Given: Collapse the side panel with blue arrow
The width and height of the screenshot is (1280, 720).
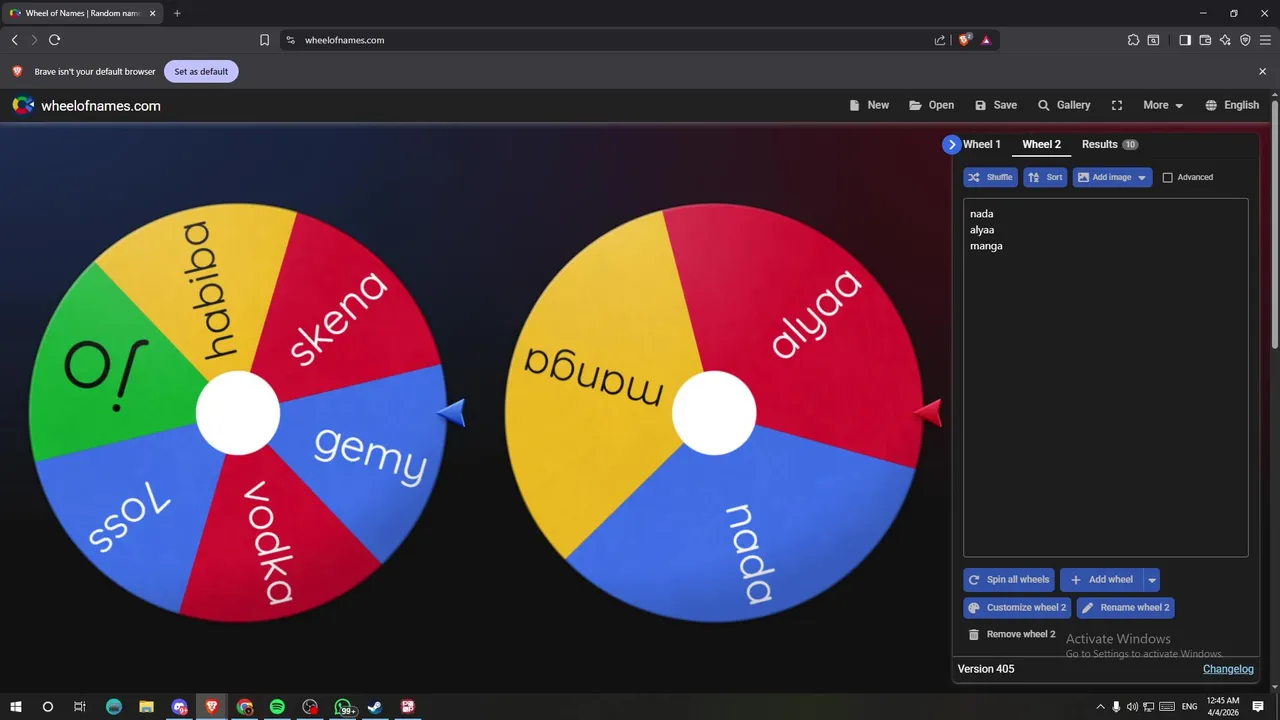Looking at the screenshot, I should (951, 144).
